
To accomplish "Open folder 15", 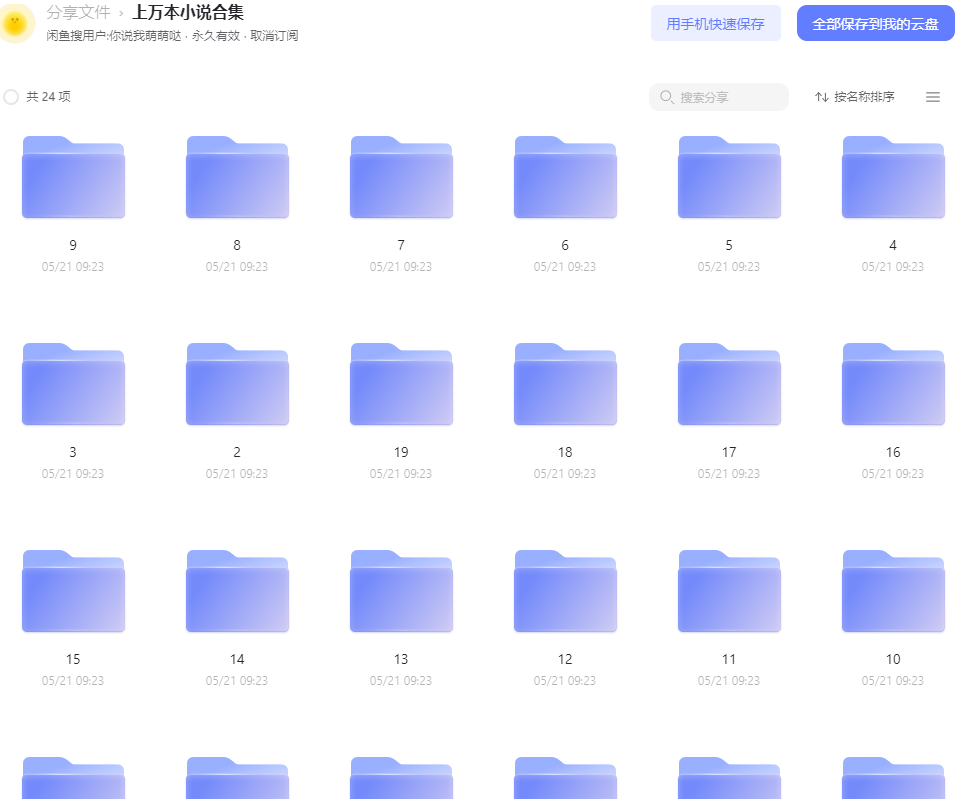I will (73, 591).
